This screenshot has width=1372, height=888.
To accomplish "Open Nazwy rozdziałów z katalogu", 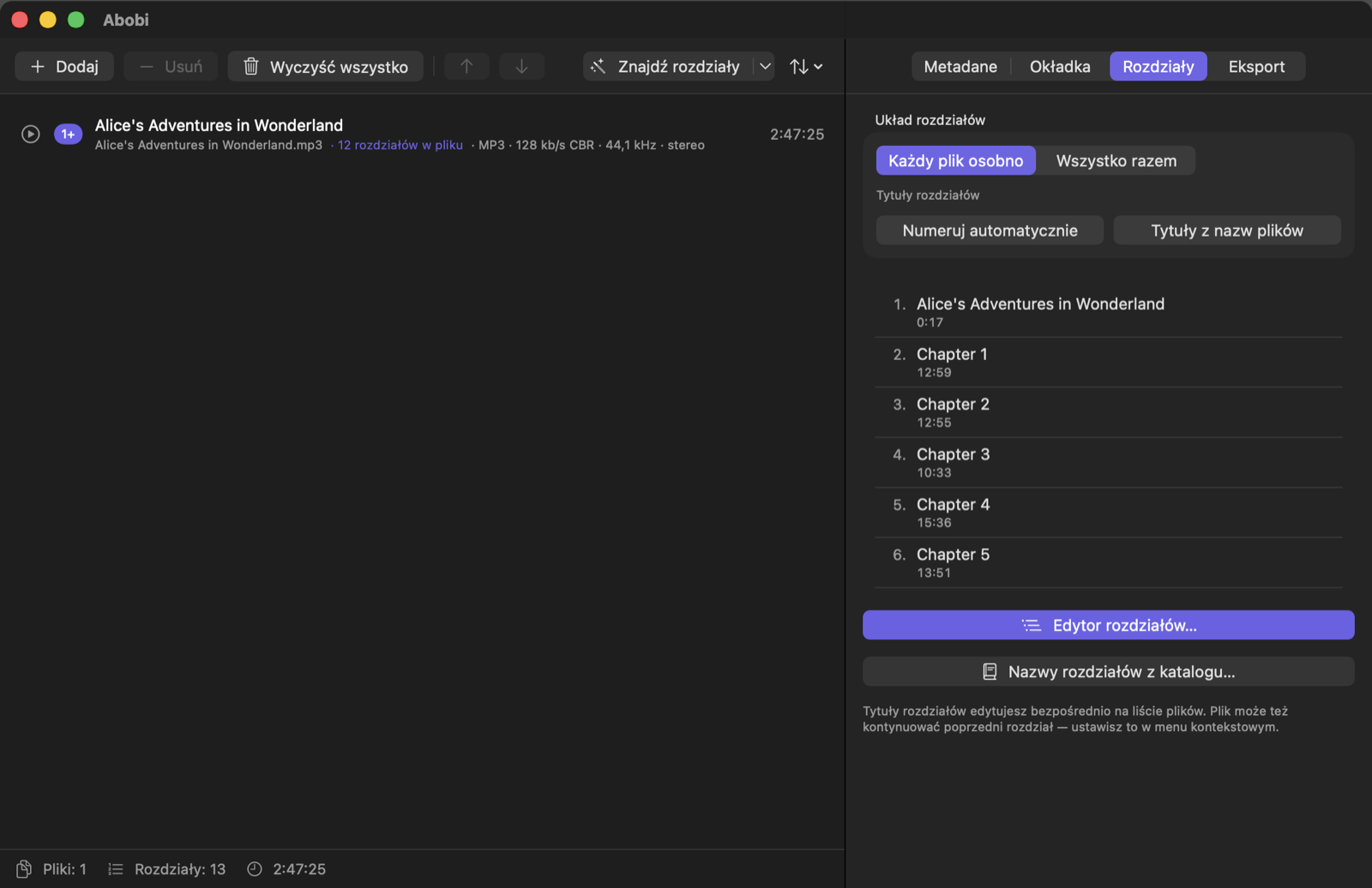I will click(1109, 671).
